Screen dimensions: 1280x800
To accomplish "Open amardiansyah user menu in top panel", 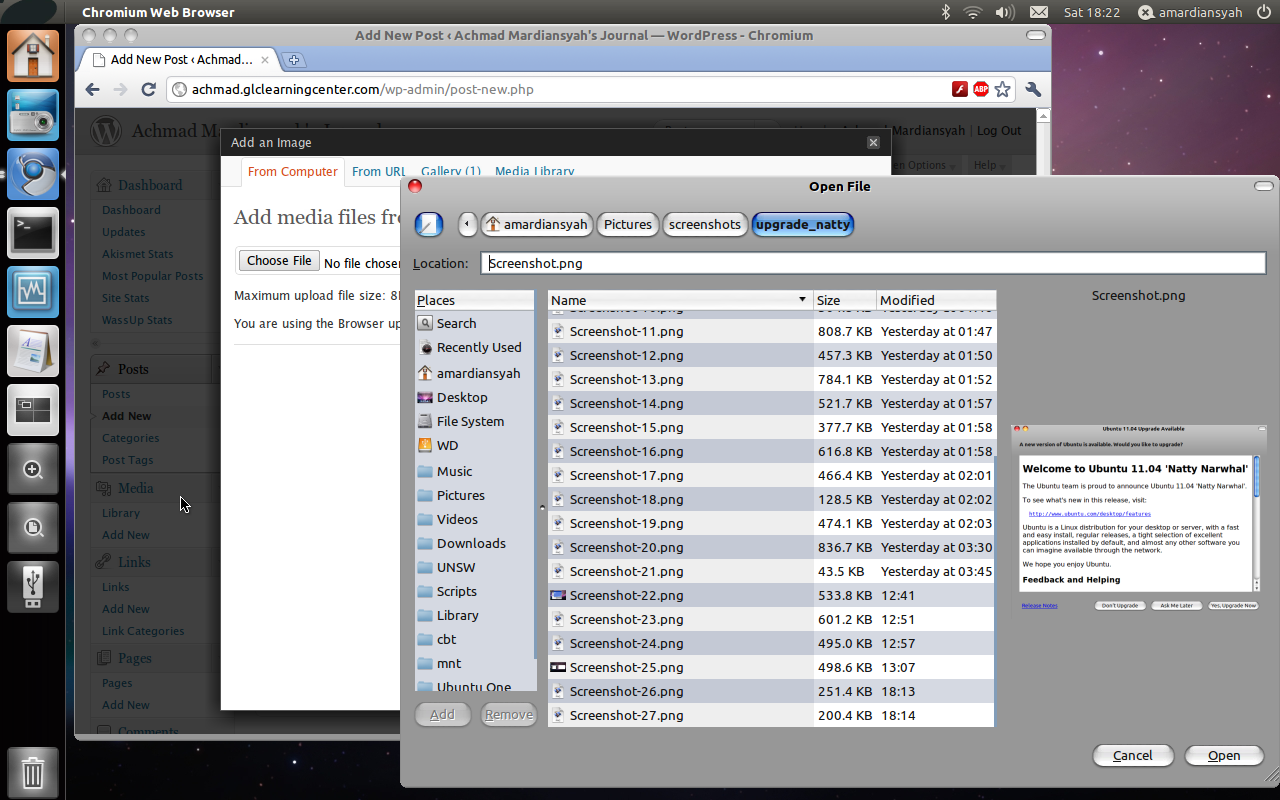I will [1193, 12].
